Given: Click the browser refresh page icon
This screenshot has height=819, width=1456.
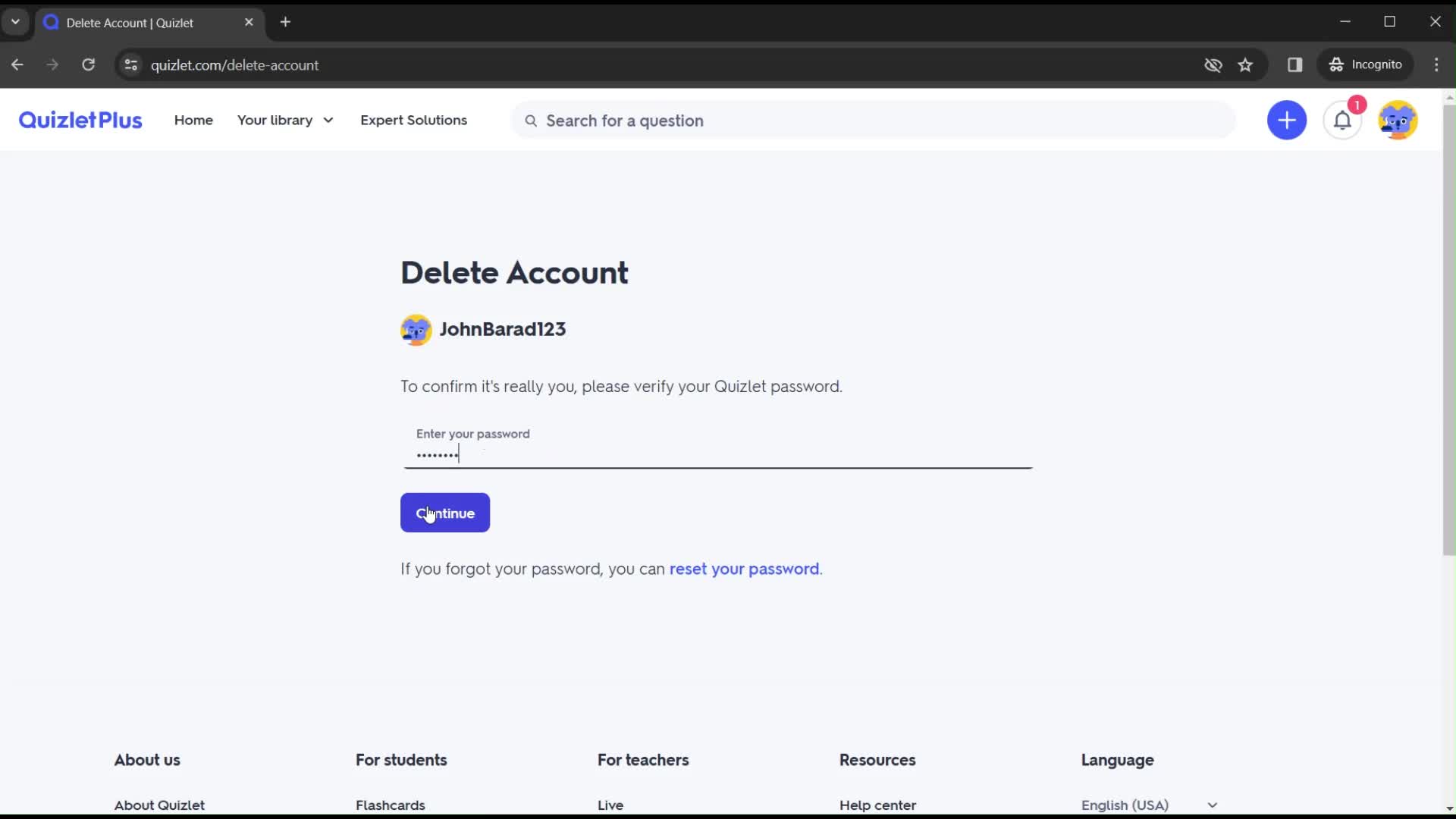Looking at the screenshot, I should tap(89, 65).
